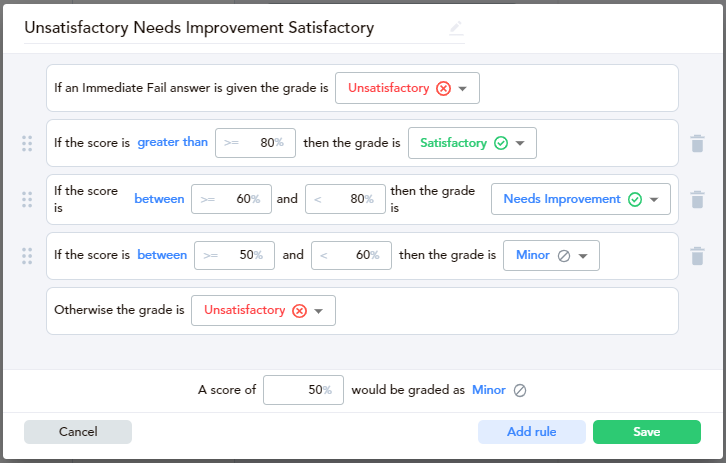
Task: Change 'between' condition in the 60% rule
Action: [159, 199]
